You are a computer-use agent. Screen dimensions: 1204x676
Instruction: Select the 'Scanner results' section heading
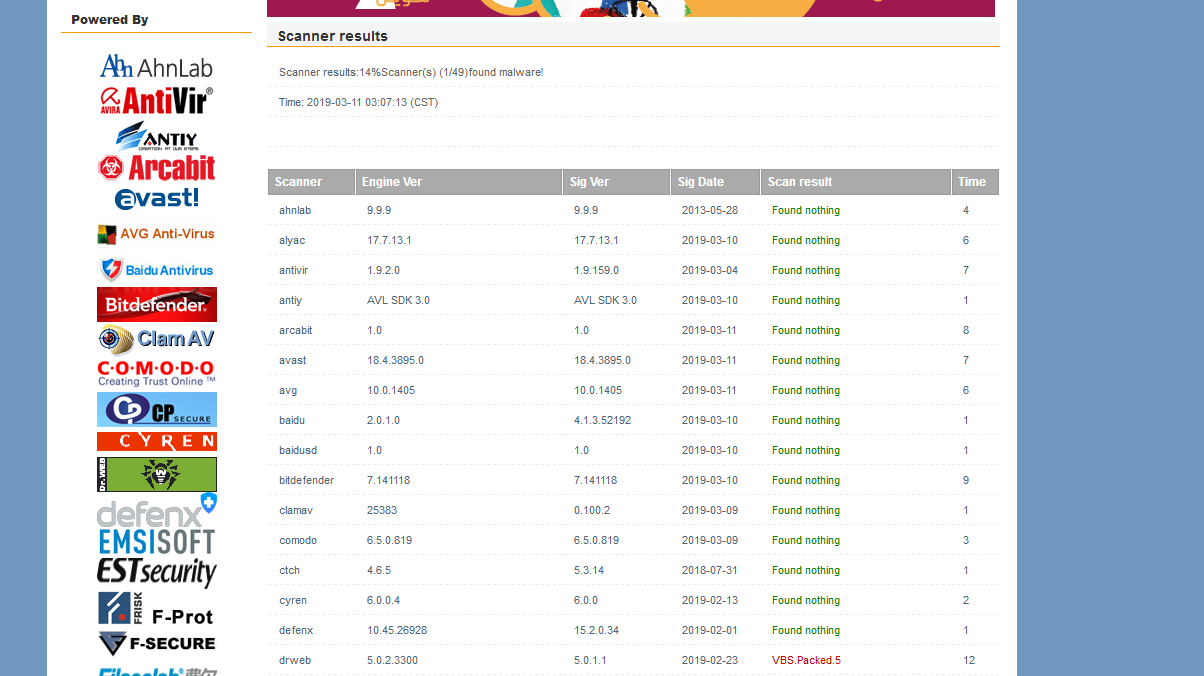tap(333, 36)
